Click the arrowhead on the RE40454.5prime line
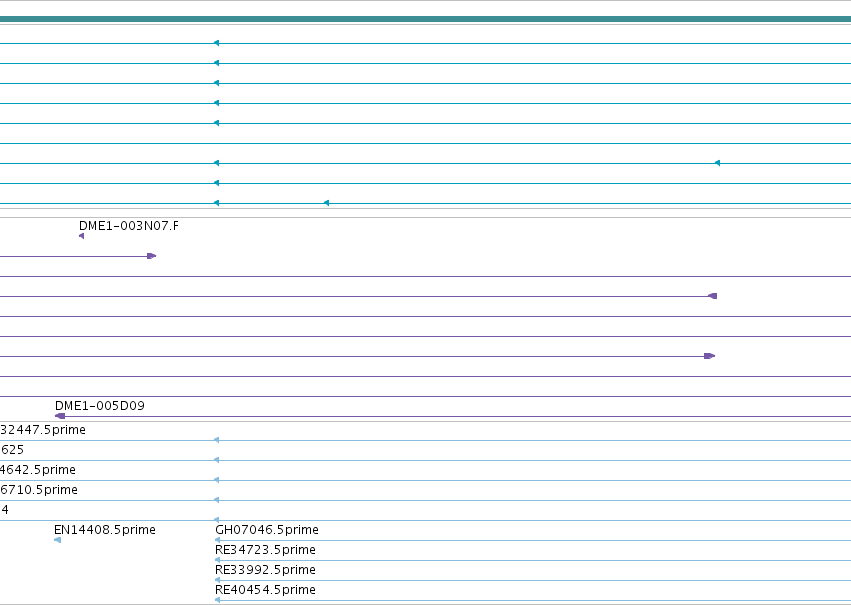Image resolution: width=851 pixels, height=605 pixels. 217,600
